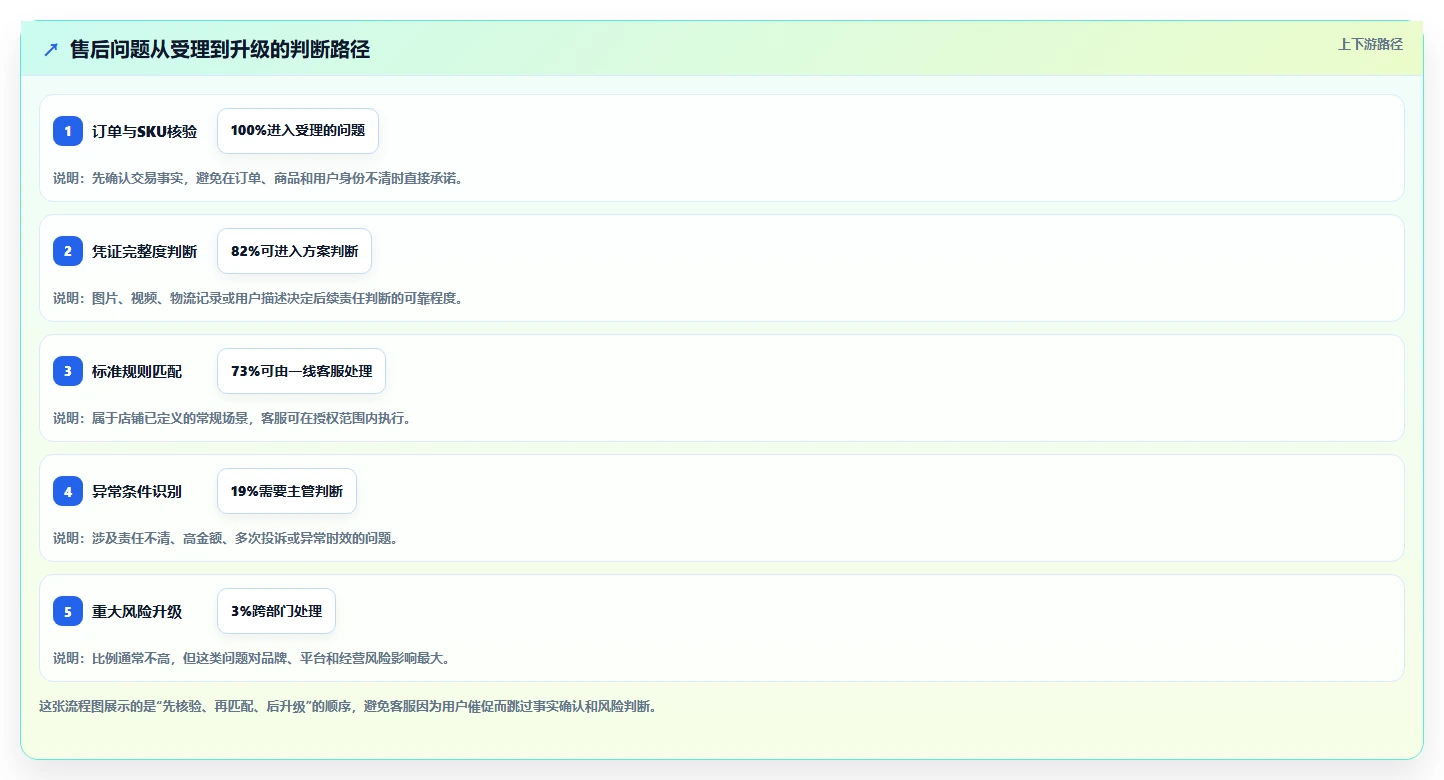Click the 82%可进入方案判断 pill

pos(294,251)
